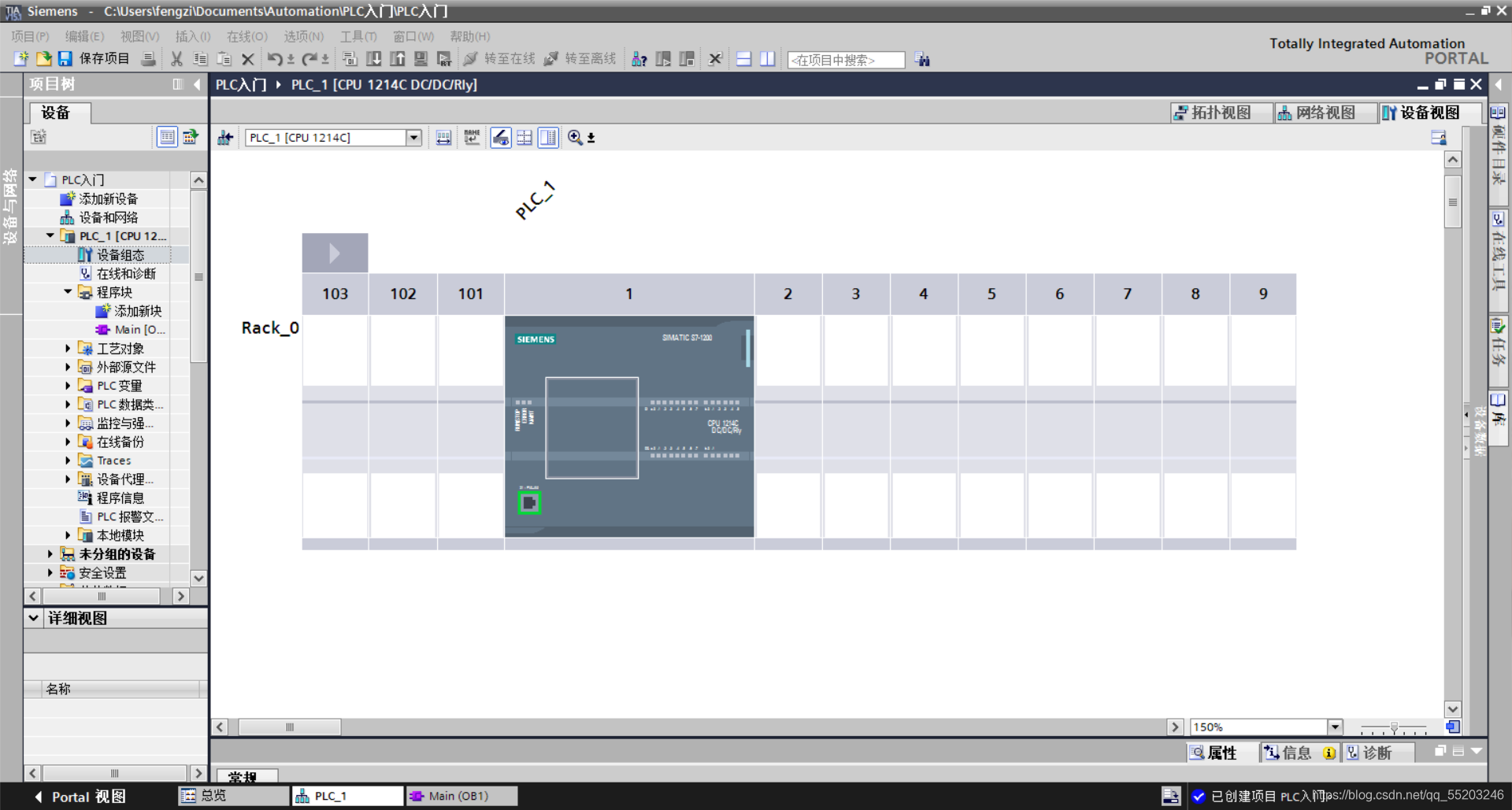Click the start CPU icon
The height and width of the screenshot is (810, 1512).
(663, 59)
